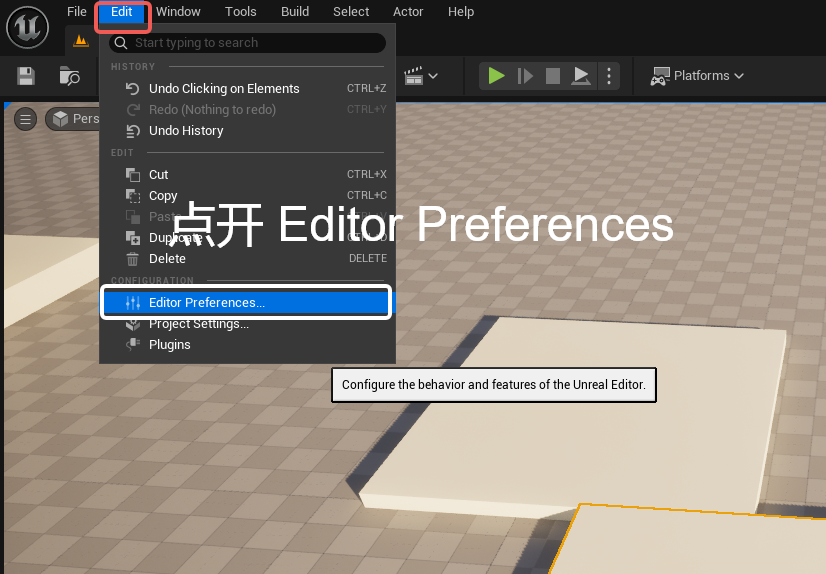This screenshot has height=574, width=826.
Task: Open Project Settings...
Action: (x=248, y=323)
